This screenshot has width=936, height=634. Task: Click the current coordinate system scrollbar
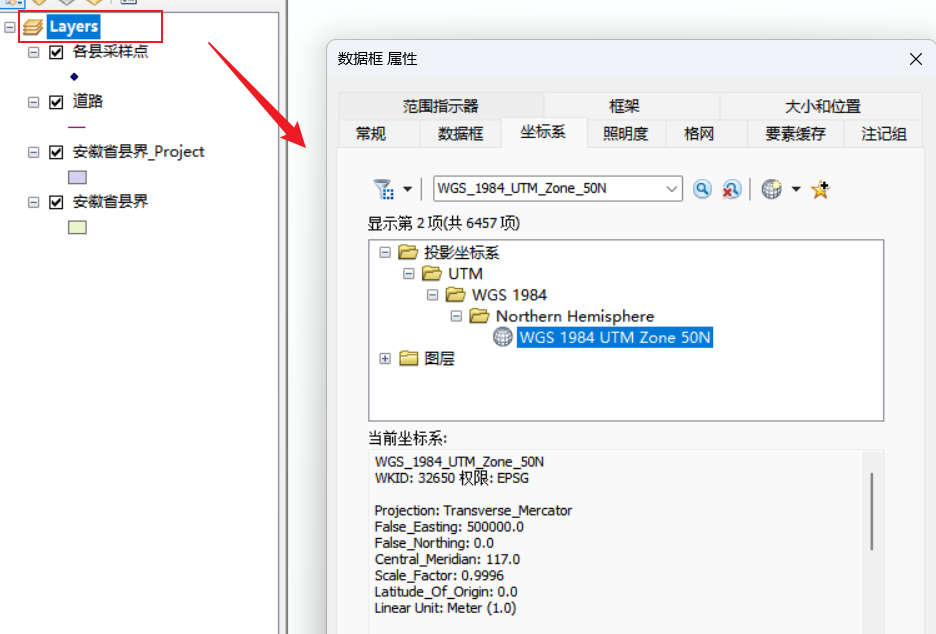pos(872,511)
